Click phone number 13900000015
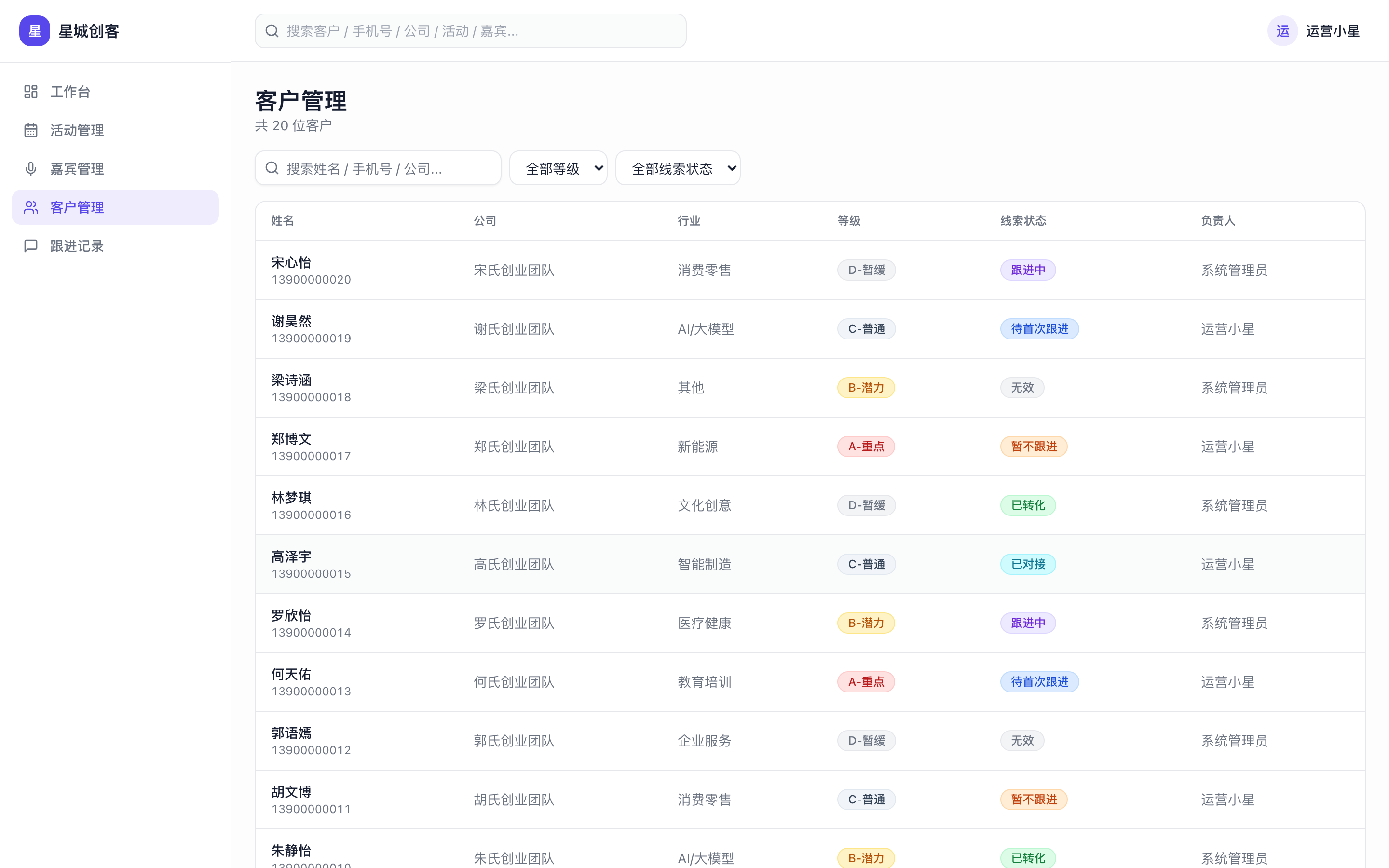This screenshot has height=868, width=1389. pyautogui.click(x=311, y=573)
